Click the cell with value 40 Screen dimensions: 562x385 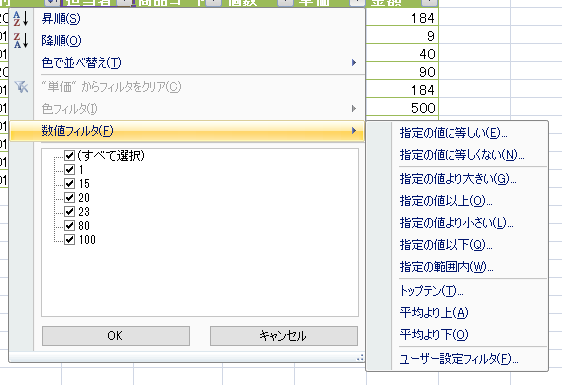click(402, 54)
